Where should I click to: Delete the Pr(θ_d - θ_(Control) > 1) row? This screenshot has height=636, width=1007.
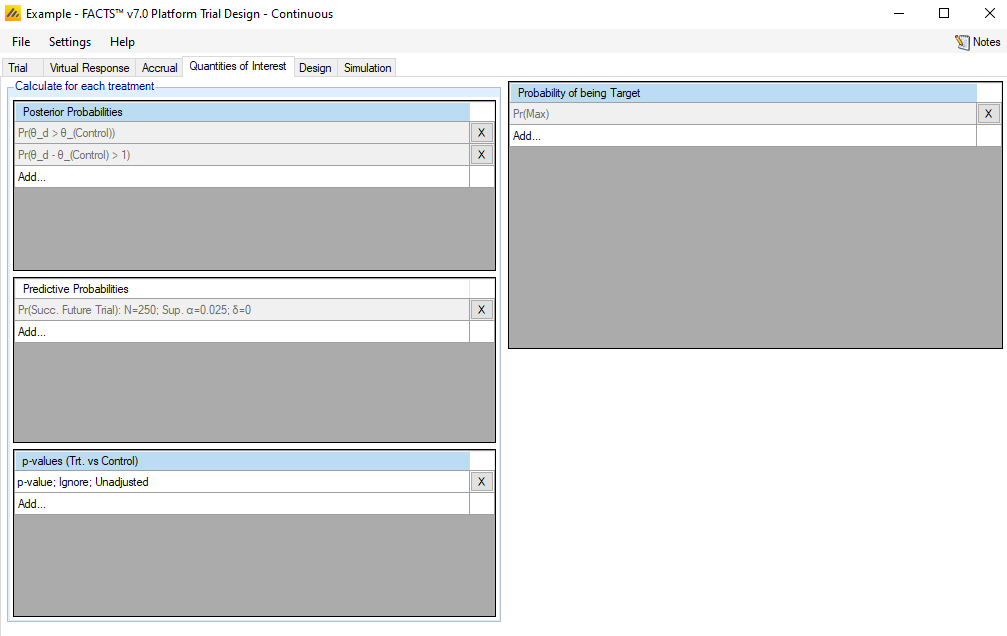(481, 155)
